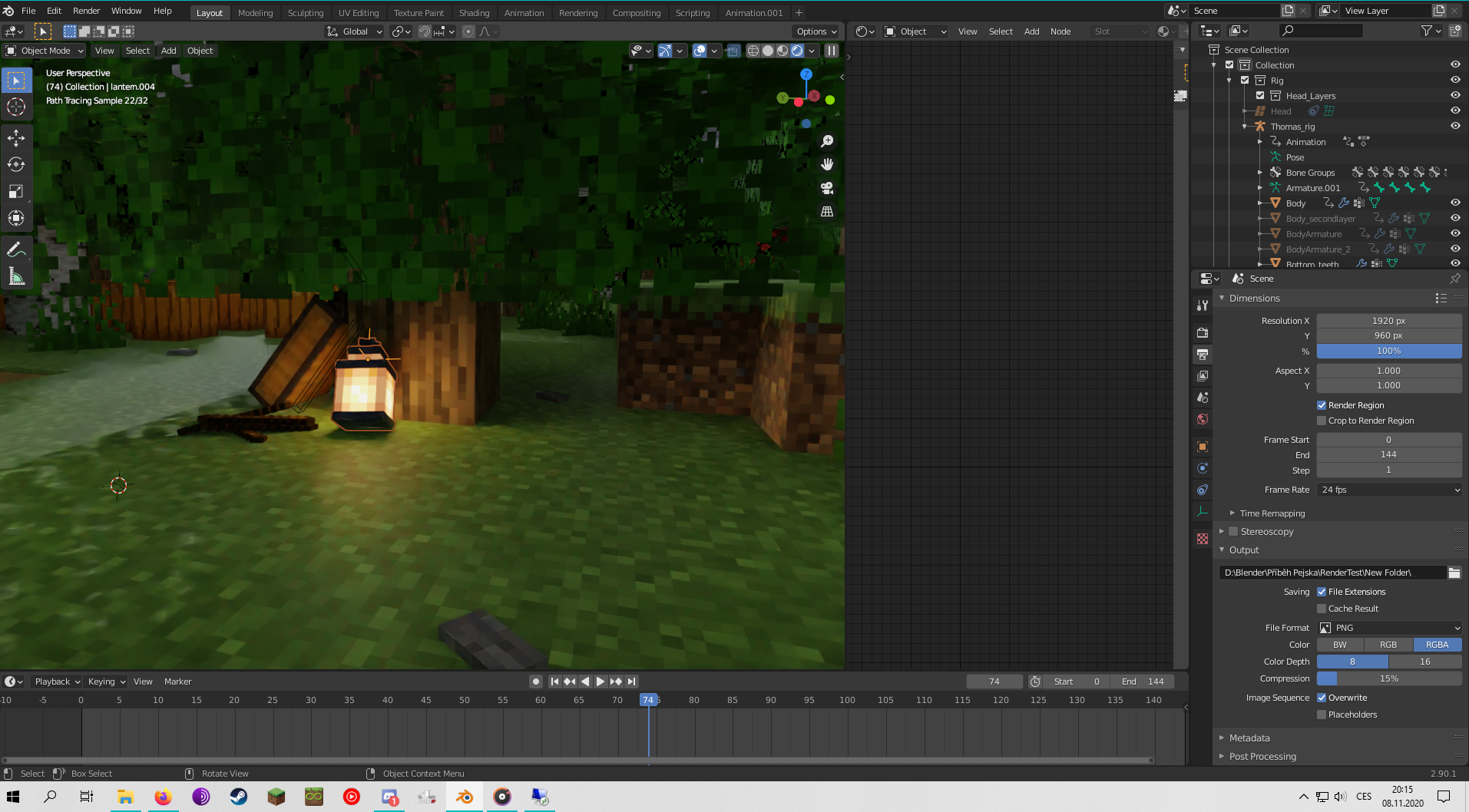This screenshot has height=812, width=1469.
Task: Select the Measure tool
Action: click(16, 275)
